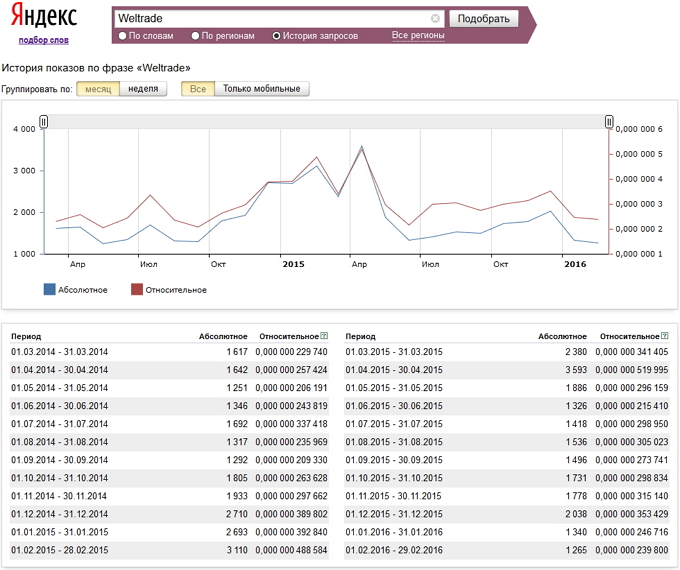The height and width of the screenshot is (570, 680).
Task: Select the period 01.02.2015 - 28.02.2015
Action: tap(59, 550)
